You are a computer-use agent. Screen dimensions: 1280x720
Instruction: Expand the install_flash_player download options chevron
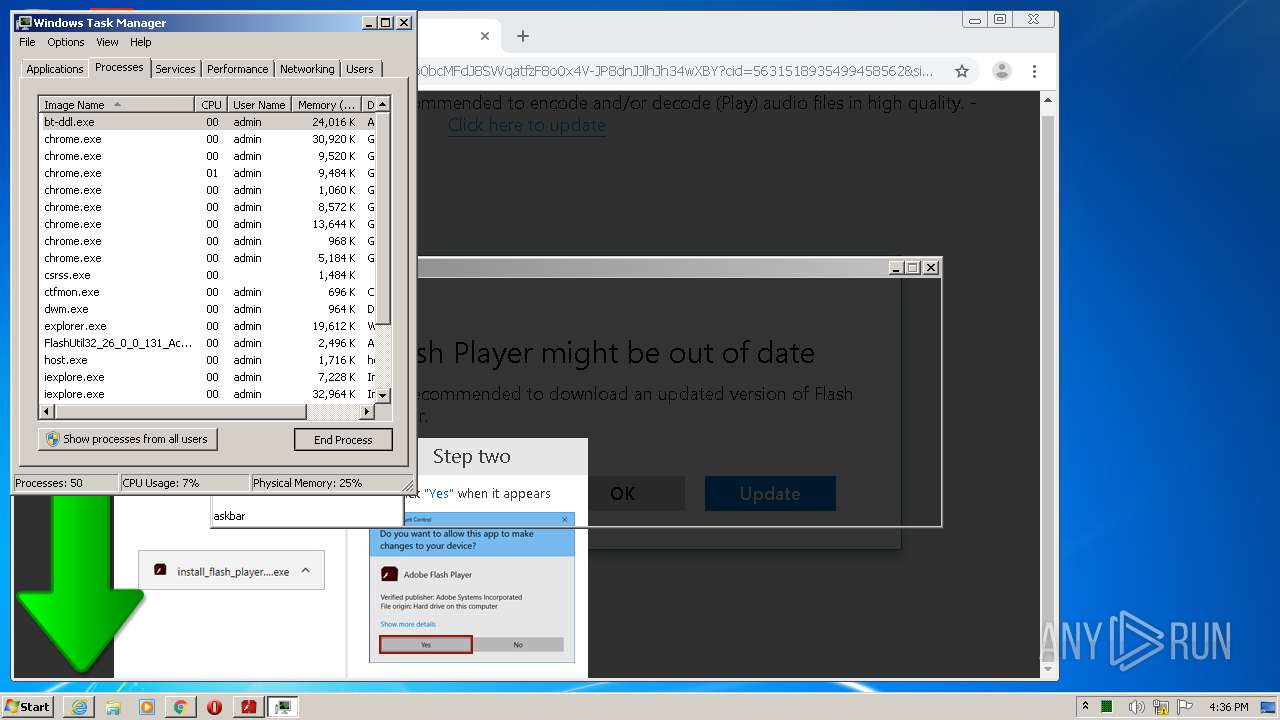tap(305, 570)
